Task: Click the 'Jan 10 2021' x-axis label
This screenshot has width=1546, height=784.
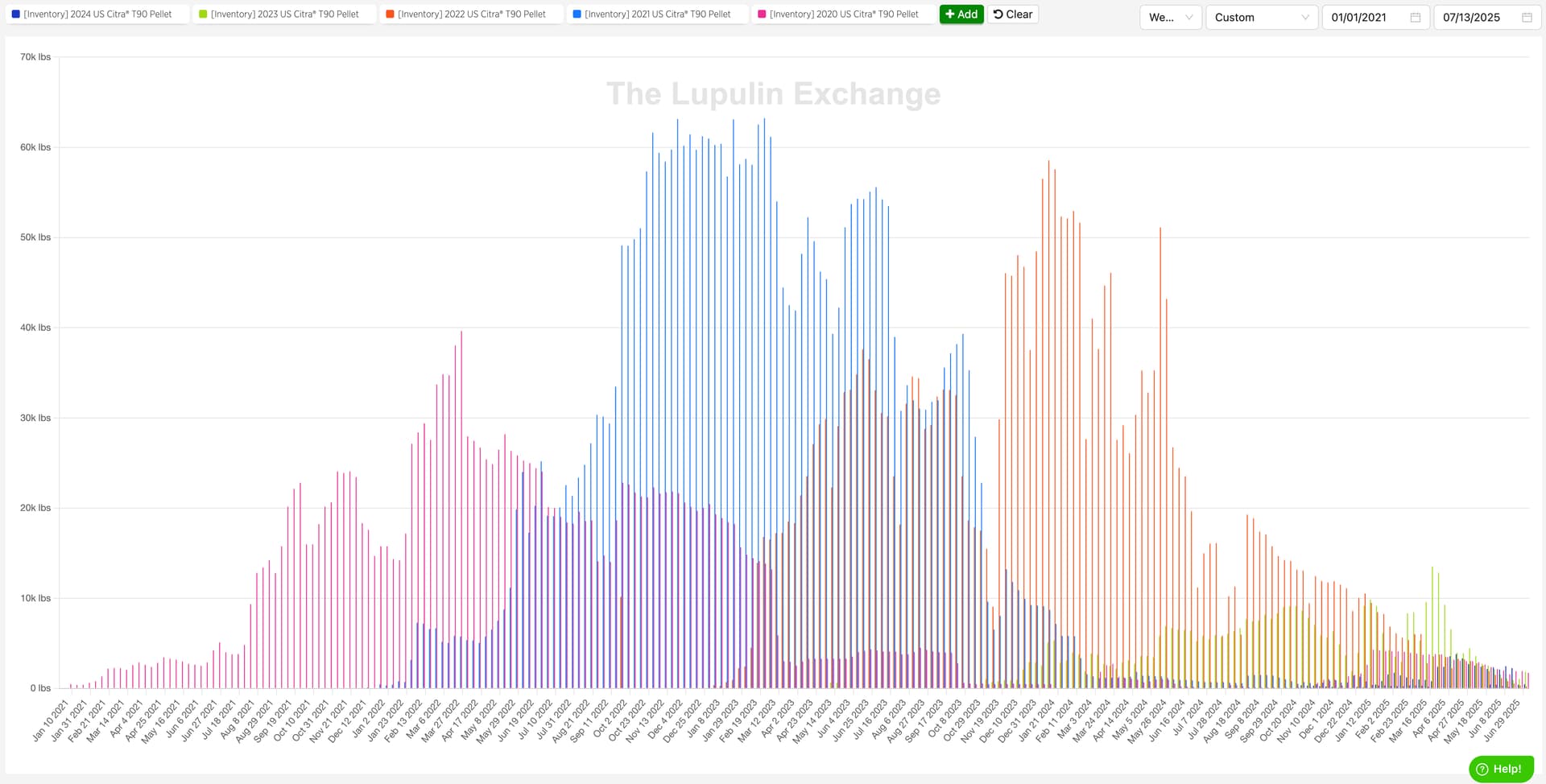Action: [51, 720]
